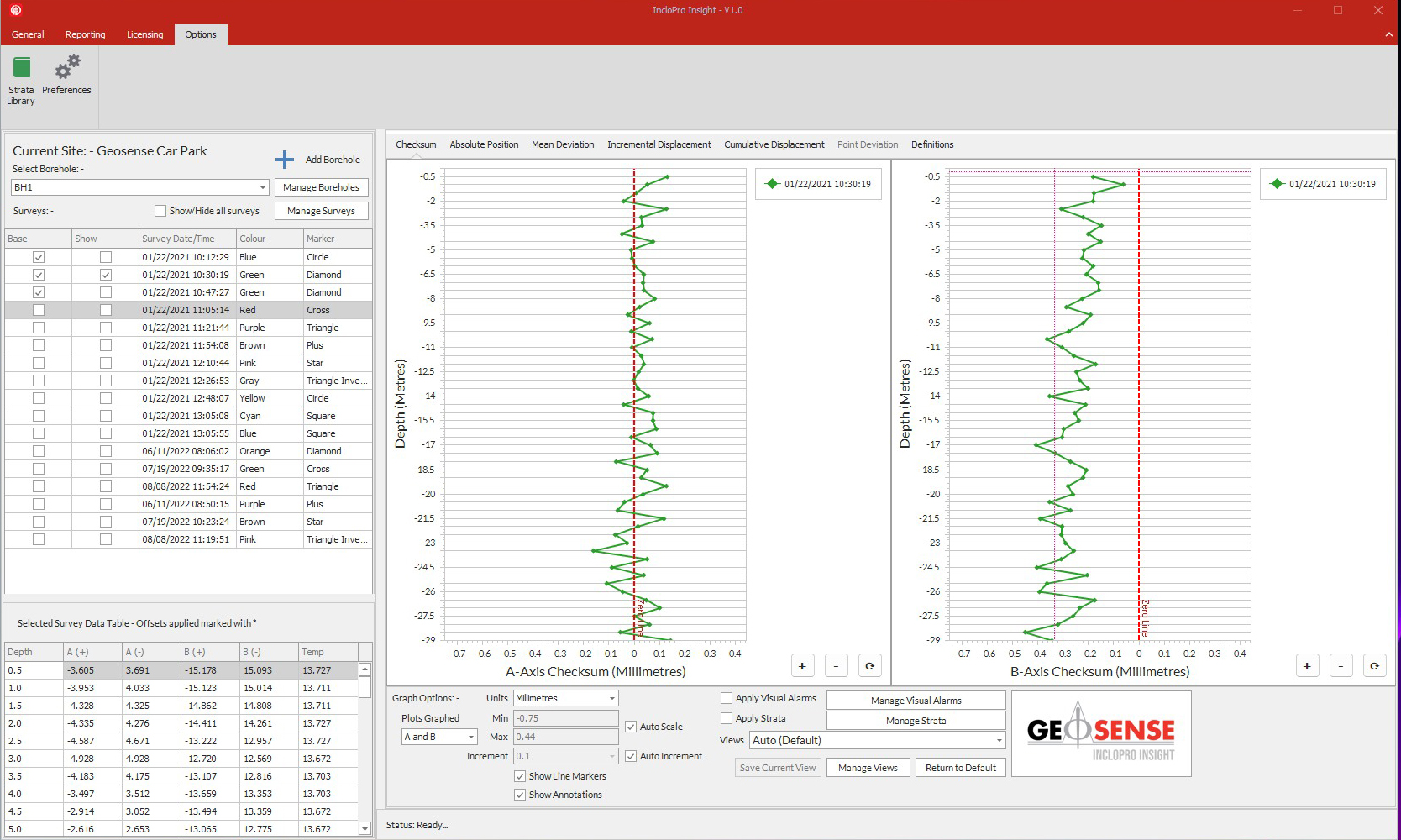Click Manage Boreholes button

322,187
